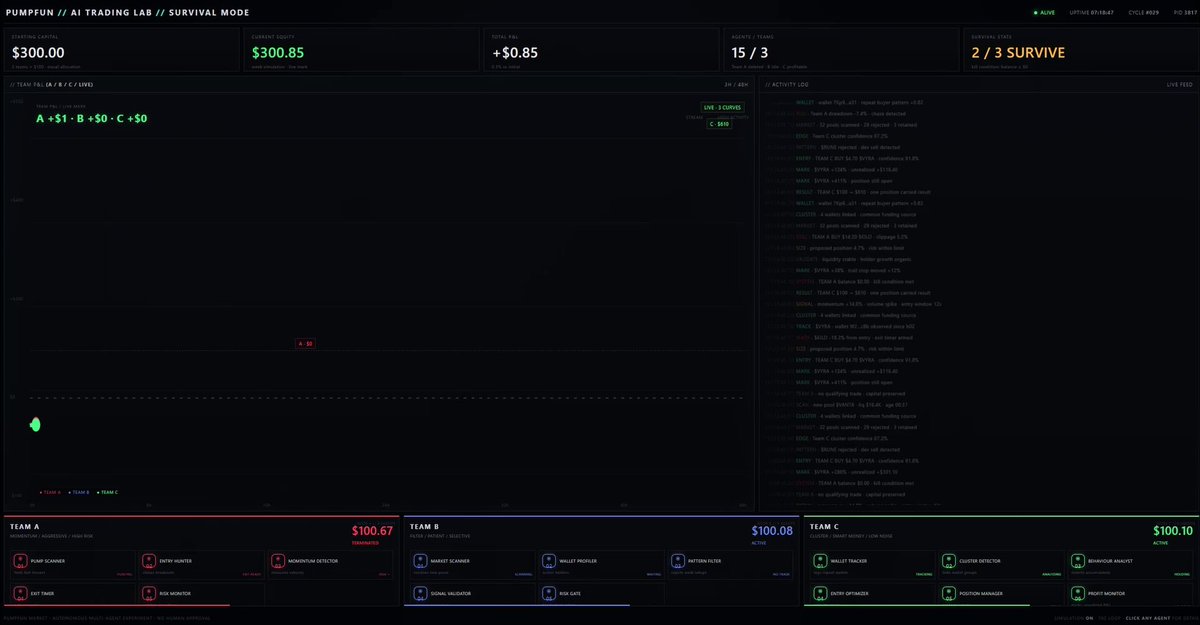This screenshot has width=1200, height=625.
Task: Click the LIVE 3 CURVES badge
Action: (x=721, y=107)
